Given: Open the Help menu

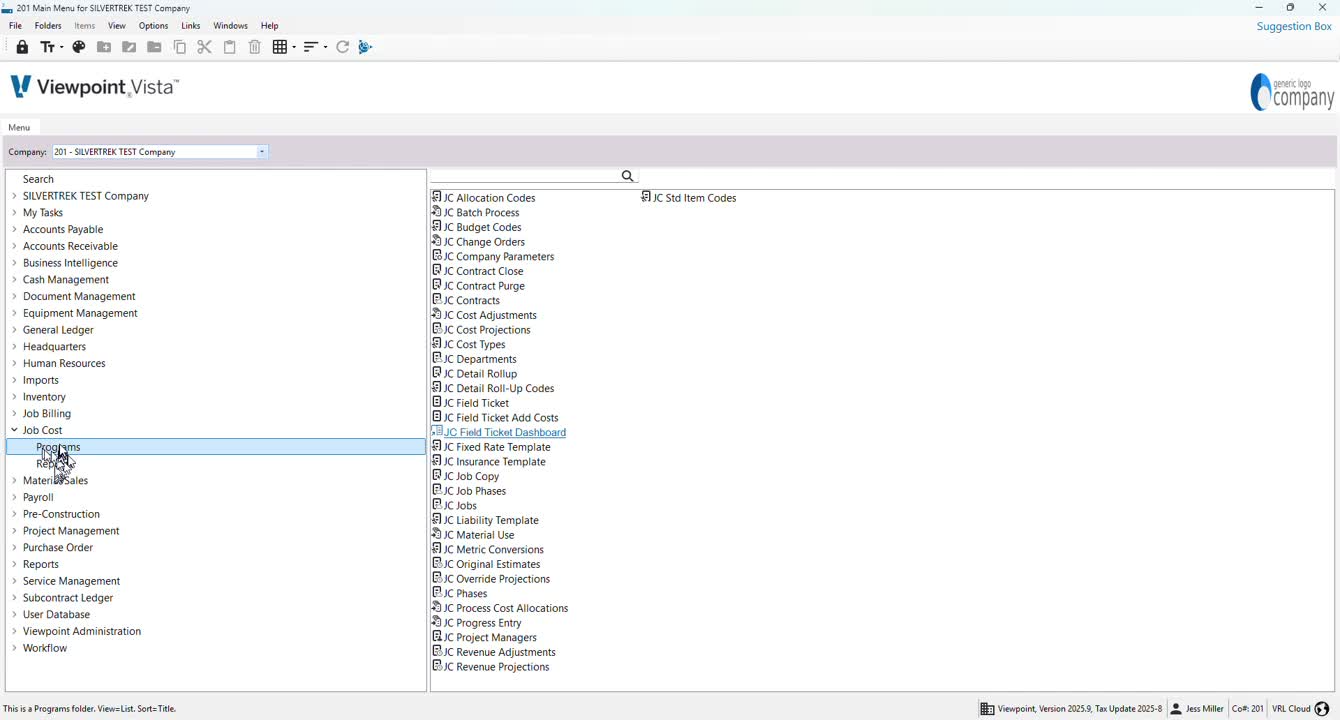Looking at the screenshot, I should point(270,26).
